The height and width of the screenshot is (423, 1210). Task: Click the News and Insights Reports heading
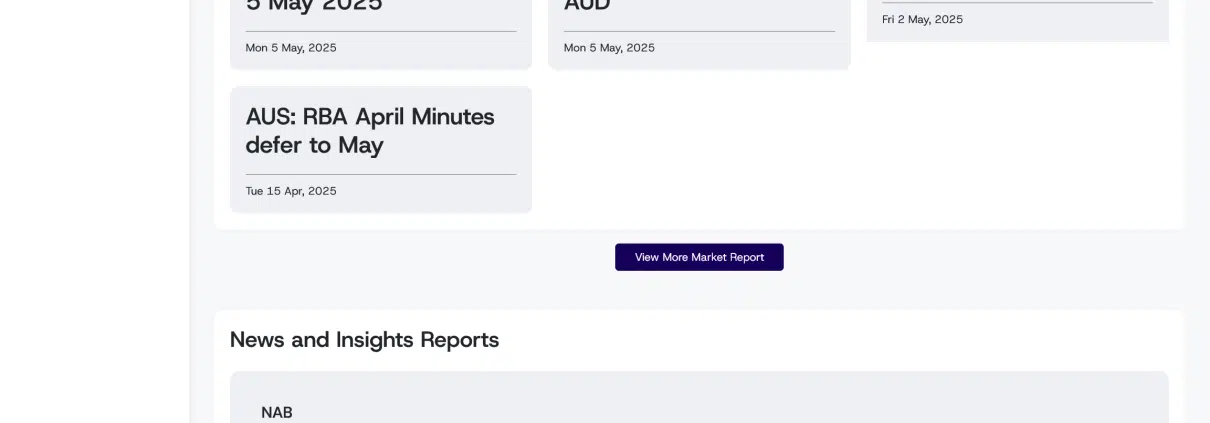[364, 340]
